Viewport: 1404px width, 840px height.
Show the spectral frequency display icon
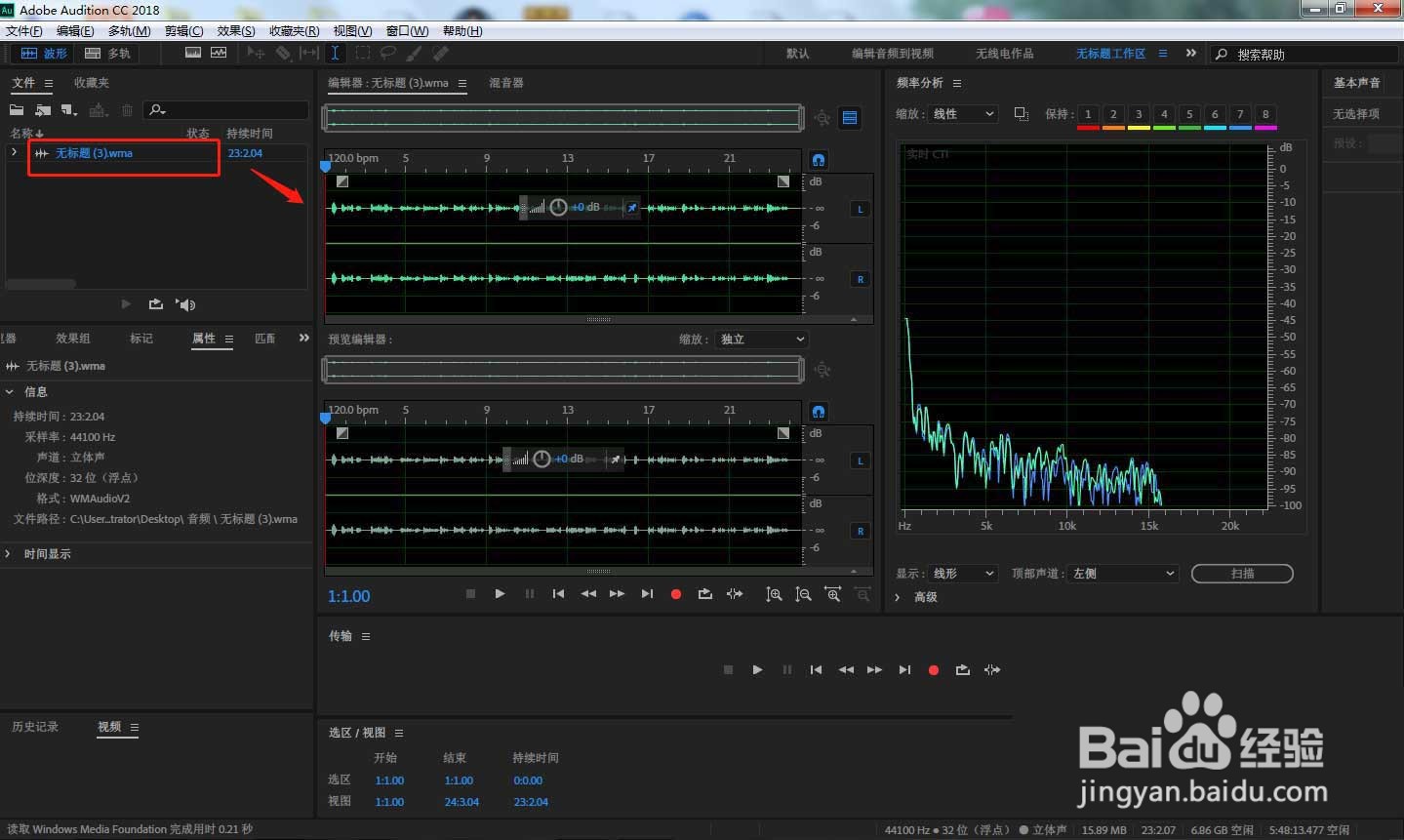pyautogui.click(x=193, y=53)
